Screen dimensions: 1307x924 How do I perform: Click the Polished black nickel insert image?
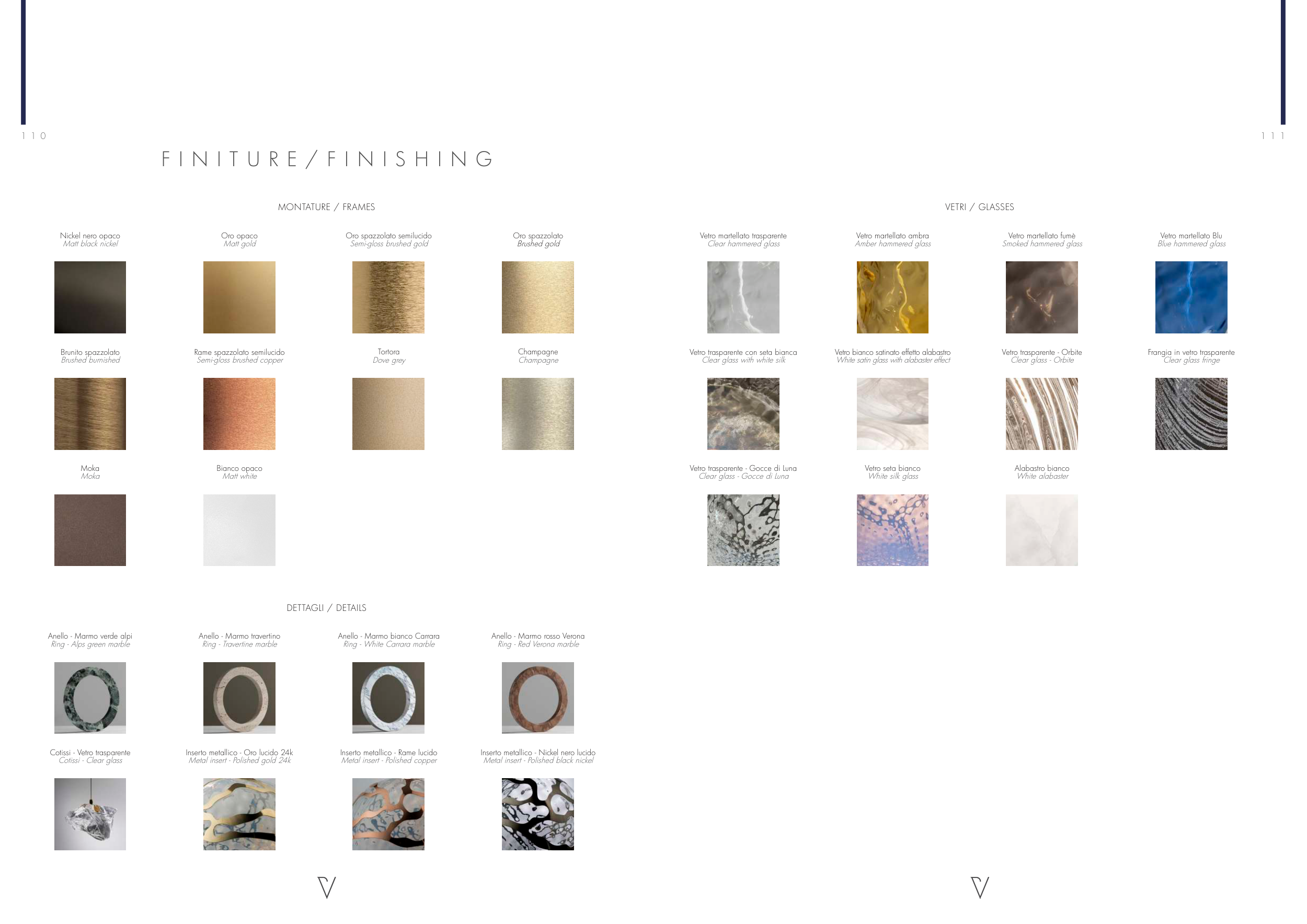coord(537,814)
